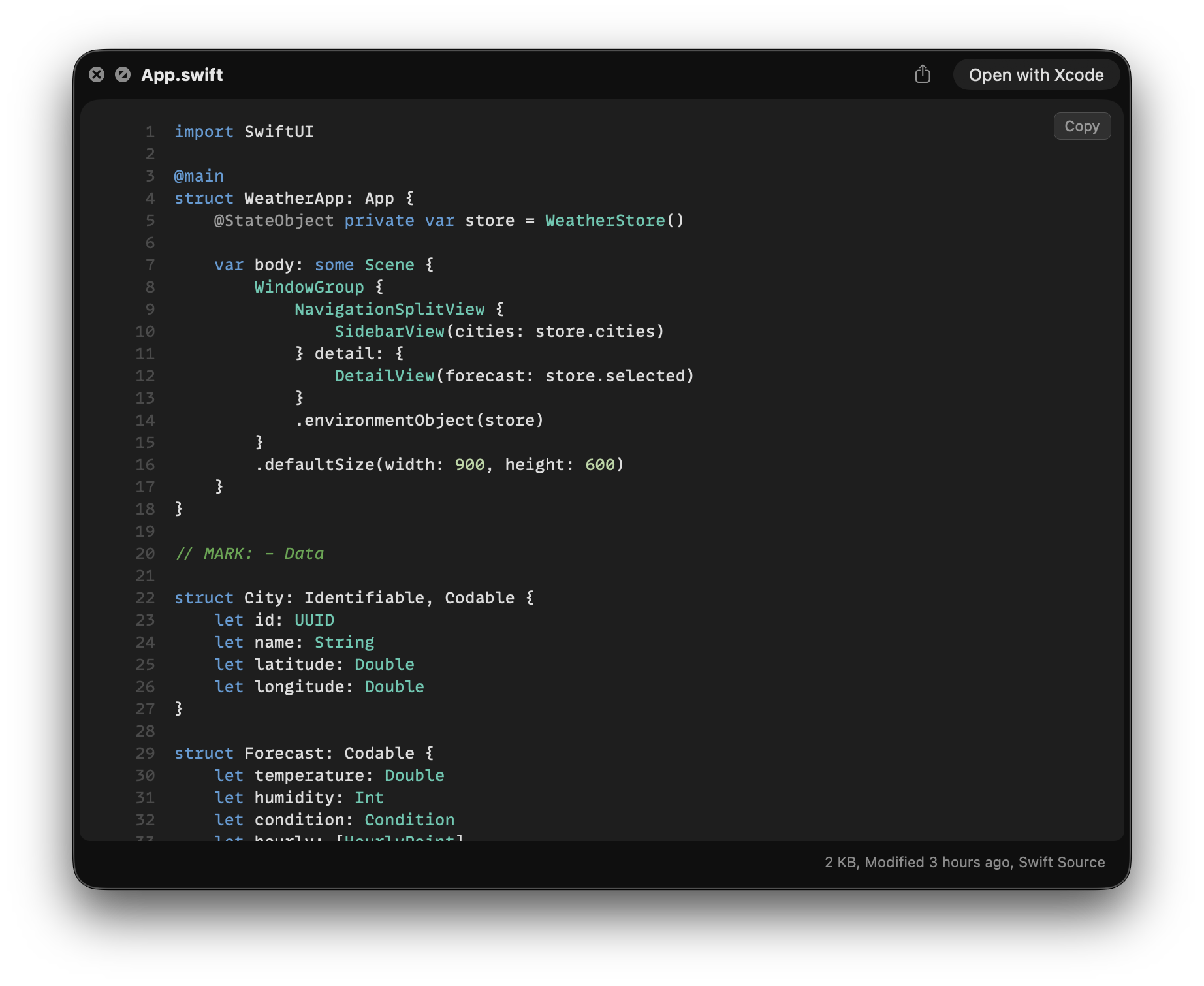This screenshot has width=1204, height=986.
Task: Click the Copy button above the code
Action: click(x=1081, y=126)
